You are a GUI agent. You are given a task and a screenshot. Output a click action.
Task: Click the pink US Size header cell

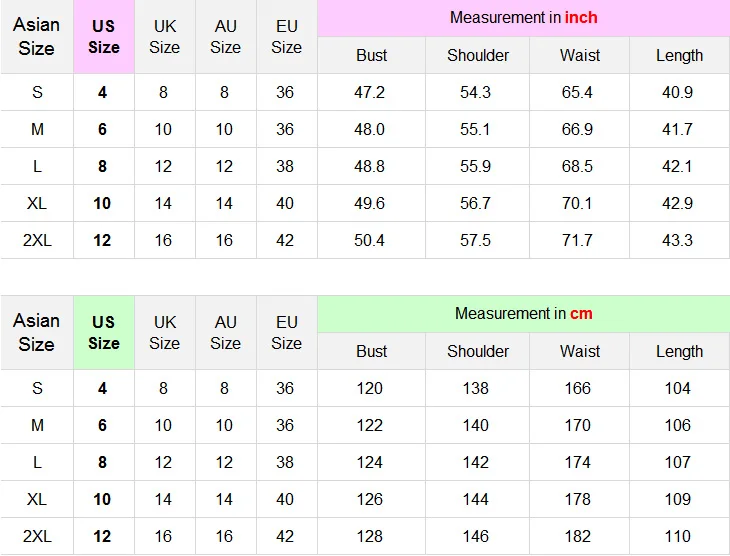click(x=104, y=37)
